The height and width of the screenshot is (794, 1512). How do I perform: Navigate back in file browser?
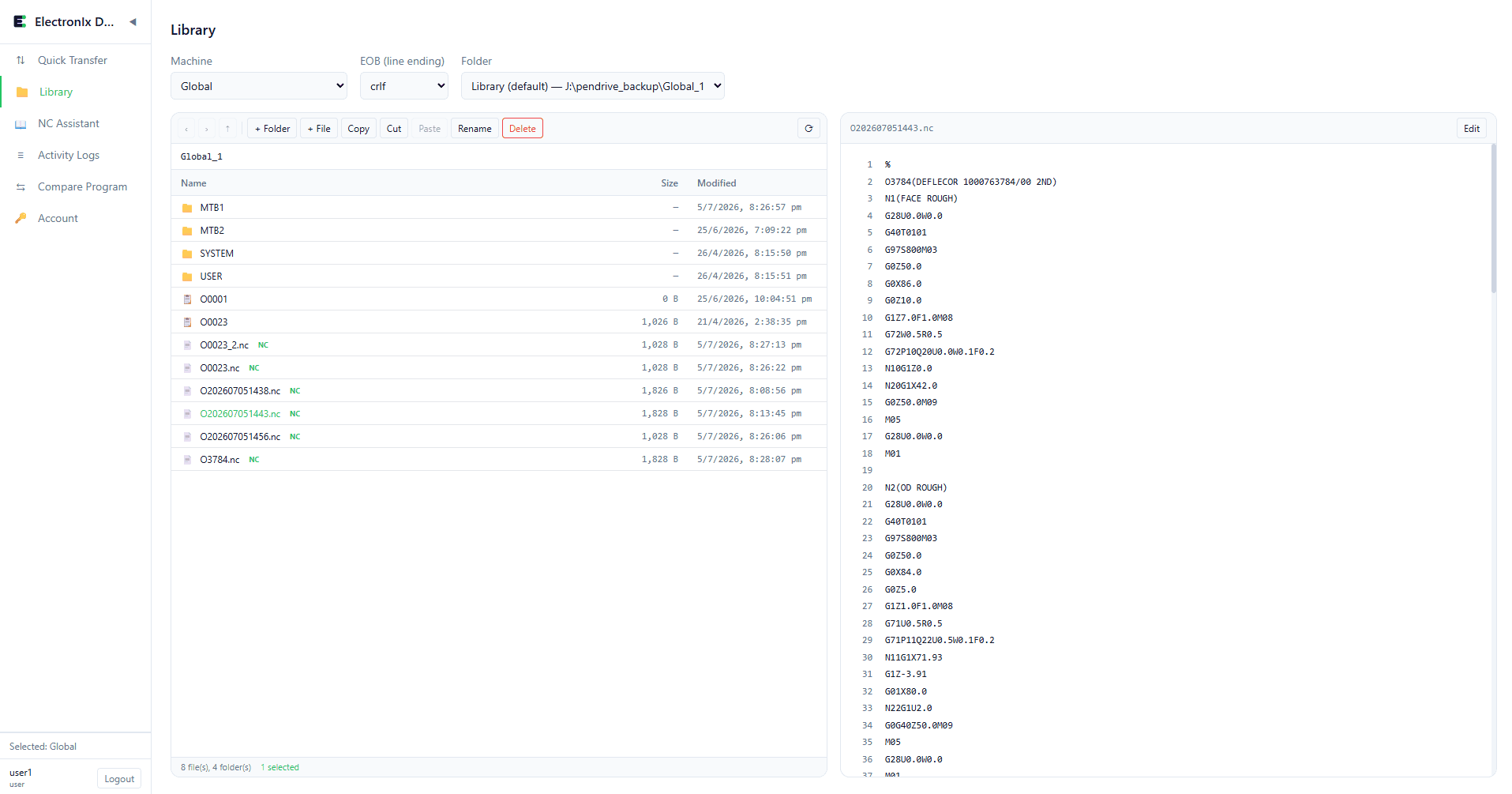click(186, 129)
